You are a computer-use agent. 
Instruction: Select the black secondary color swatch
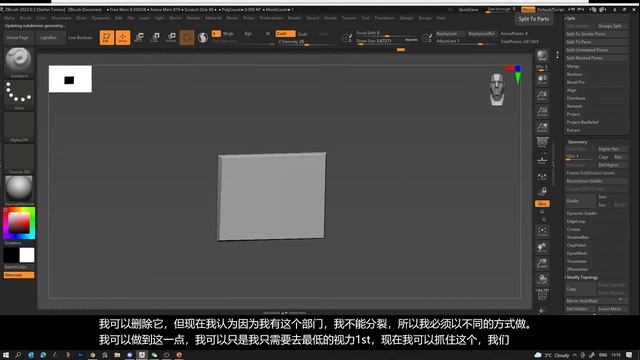[x=11, y=255]
